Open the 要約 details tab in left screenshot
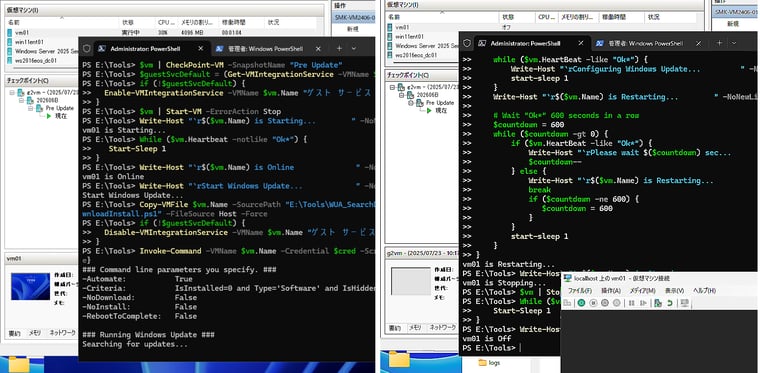Viewport: 760px width, 373px height. click(x=14, y=333)
